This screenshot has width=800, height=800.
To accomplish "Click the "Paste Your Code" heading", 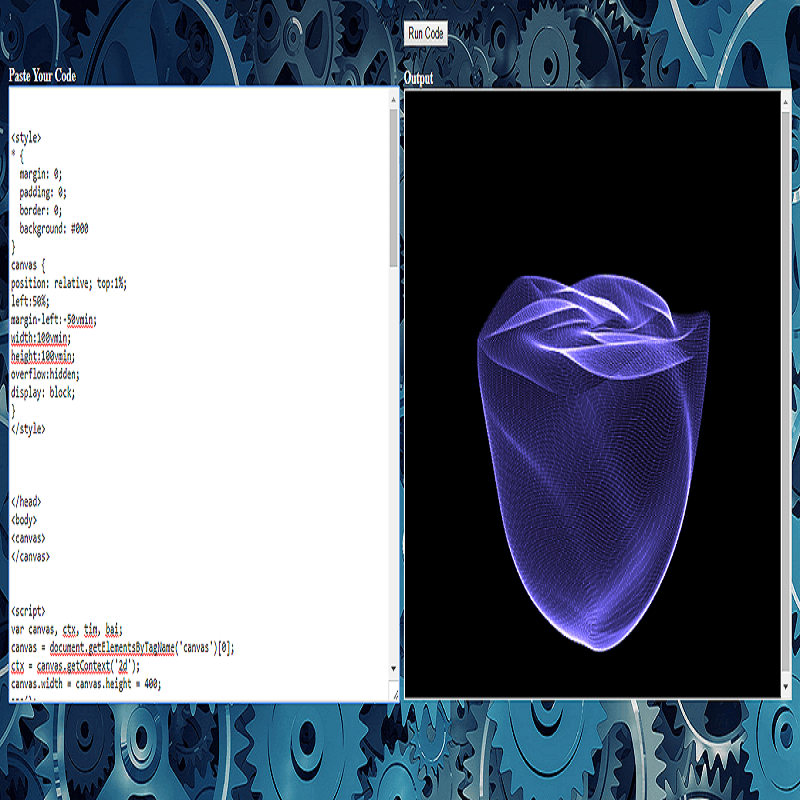I will pos(42,76).
